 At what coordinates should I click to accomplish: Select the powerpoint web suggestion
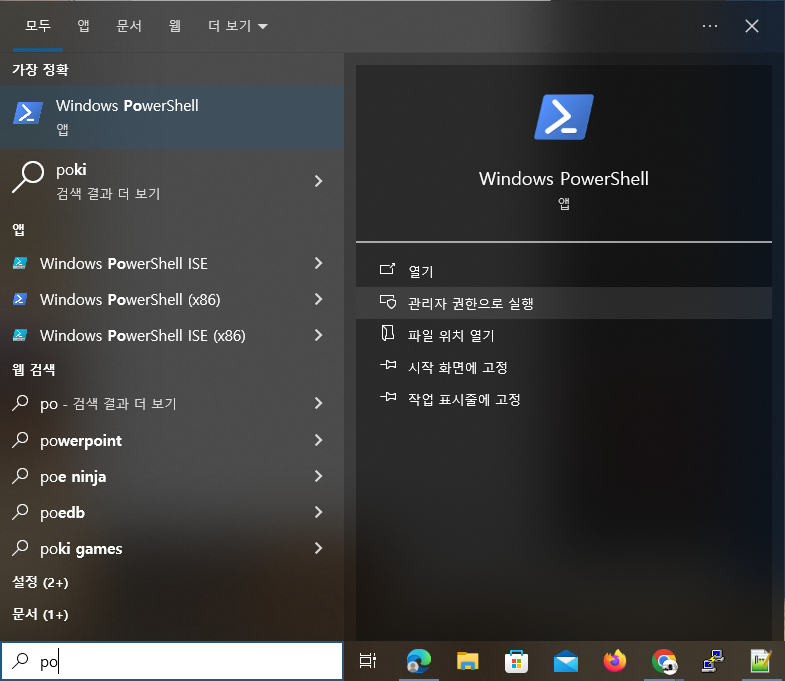point(172,441)
